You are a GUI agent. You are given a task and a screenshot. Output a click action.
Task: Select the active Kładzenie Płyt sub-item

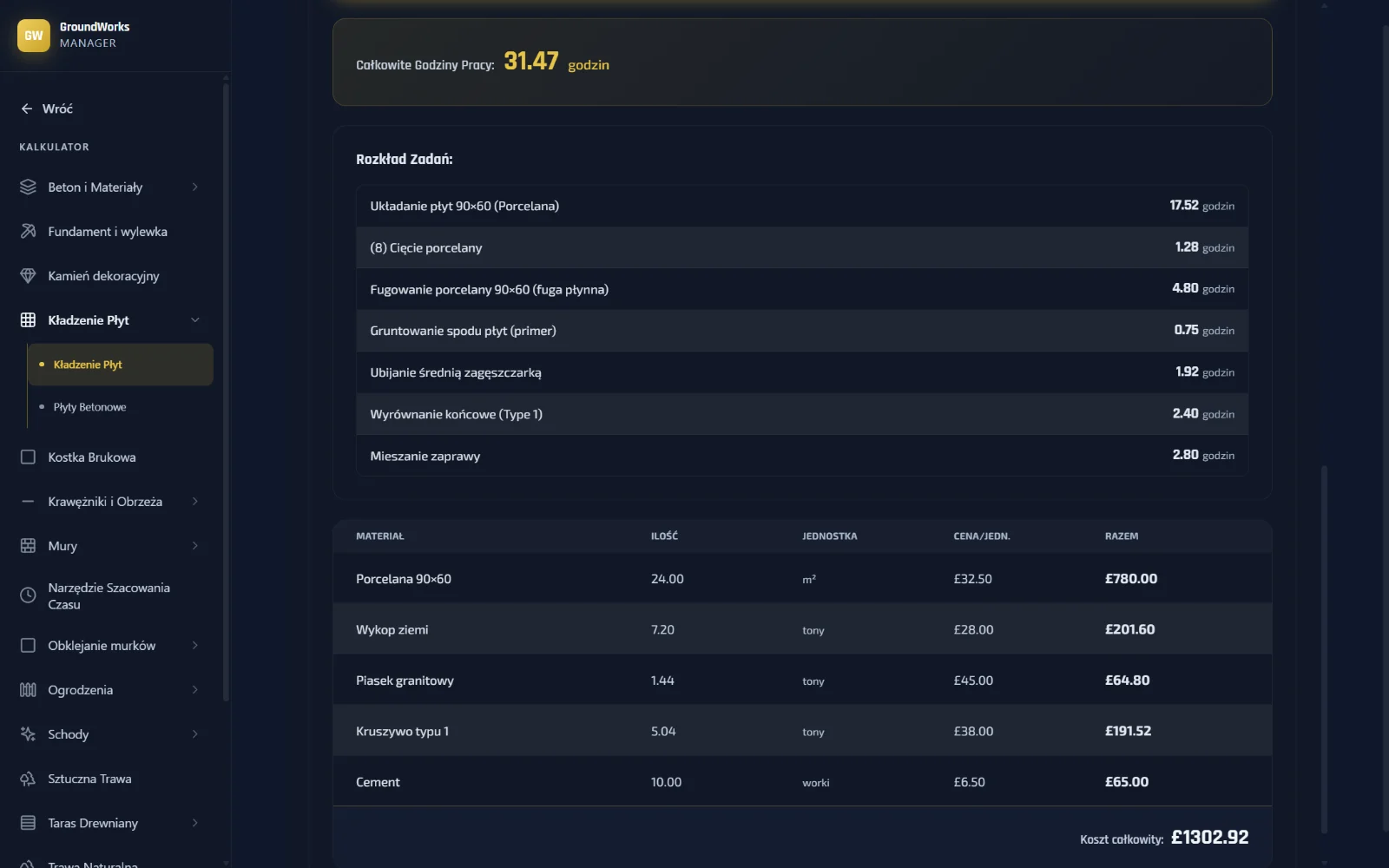121,365
